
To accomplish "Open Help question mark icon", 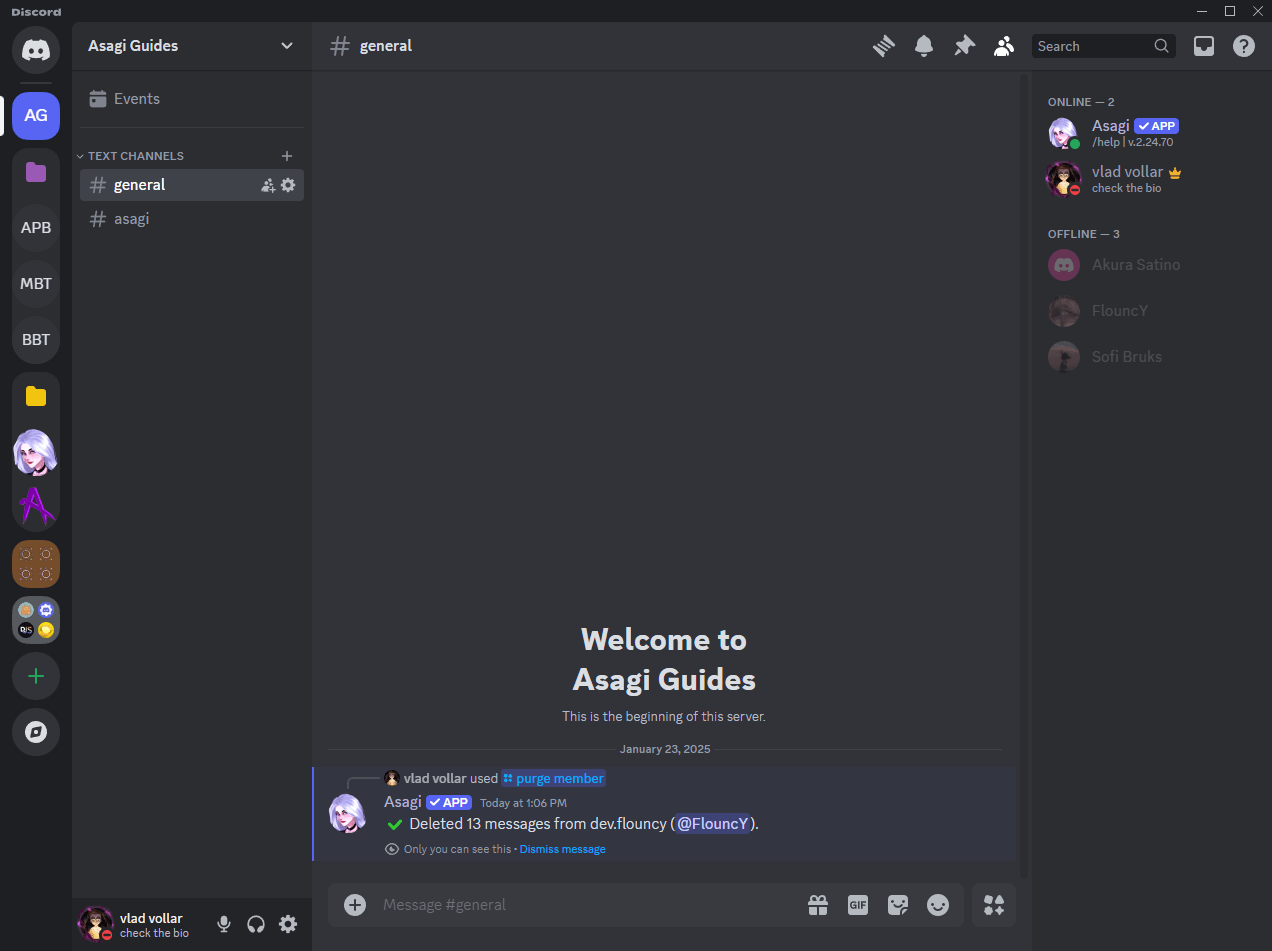I will tap(1244, 46).
